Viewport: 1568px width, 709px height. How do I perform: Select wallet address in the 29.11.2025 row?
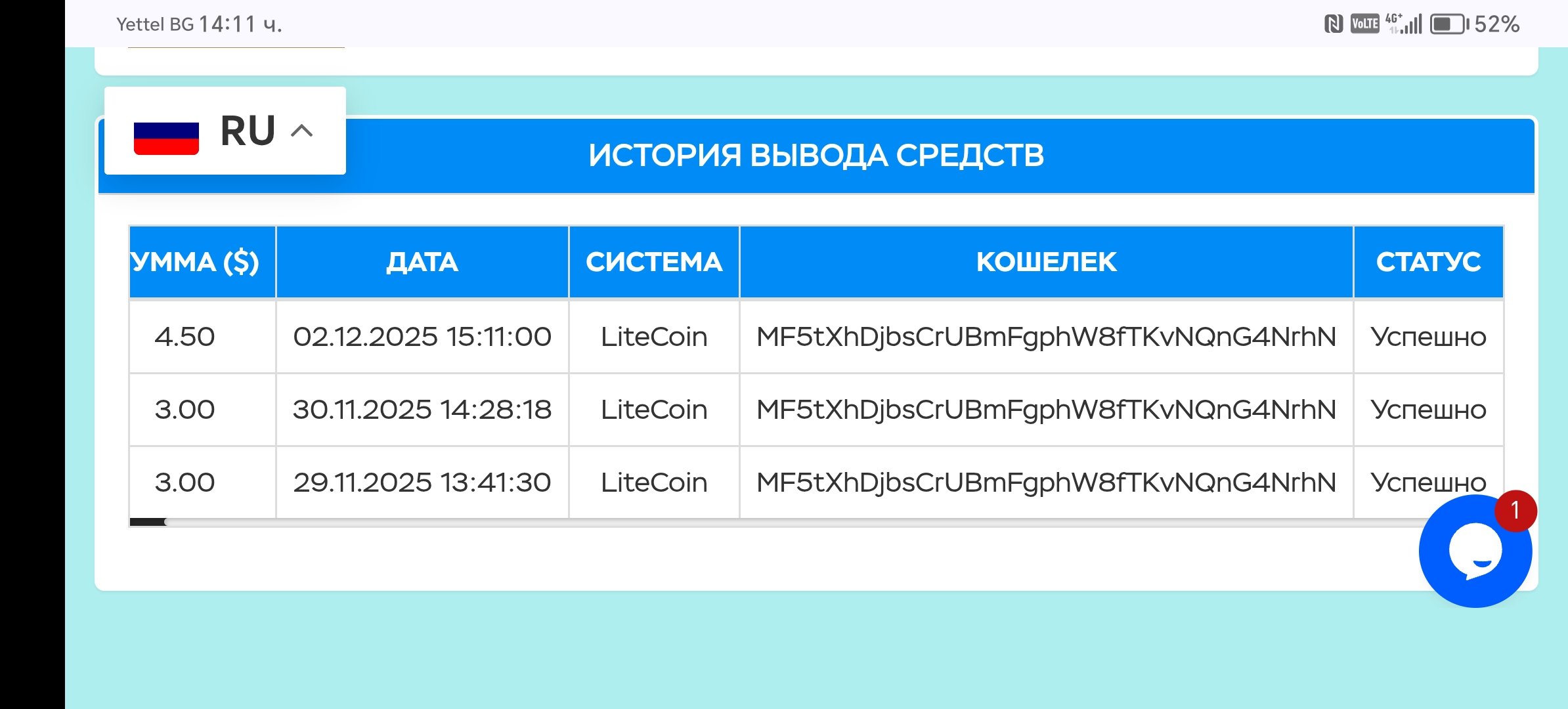point(1046,483)
